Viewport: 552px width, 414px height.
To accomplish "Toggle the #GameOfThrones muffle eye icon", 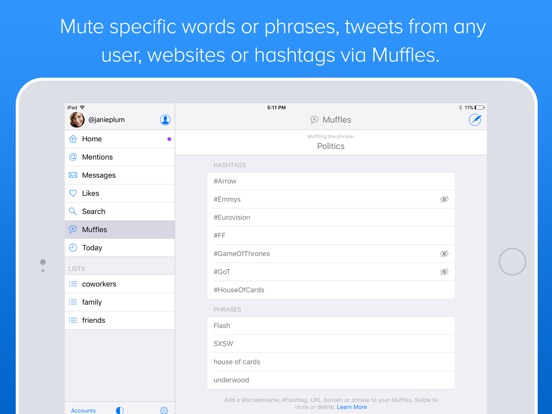I will (x=444, y=254).
